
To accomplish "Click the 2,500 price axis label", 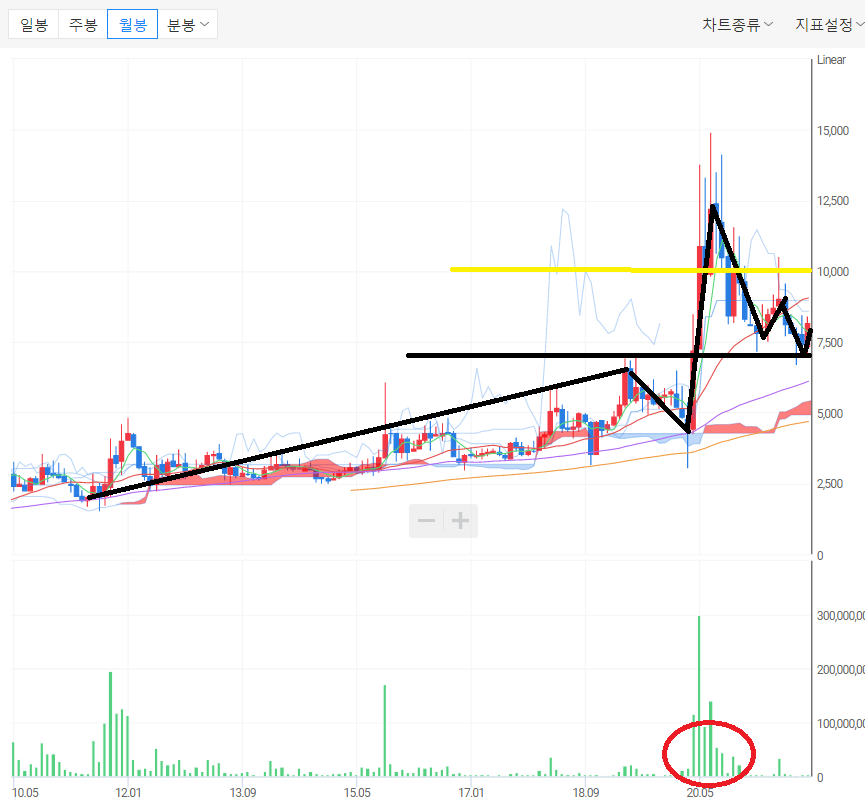I will (x=830, y=484).
